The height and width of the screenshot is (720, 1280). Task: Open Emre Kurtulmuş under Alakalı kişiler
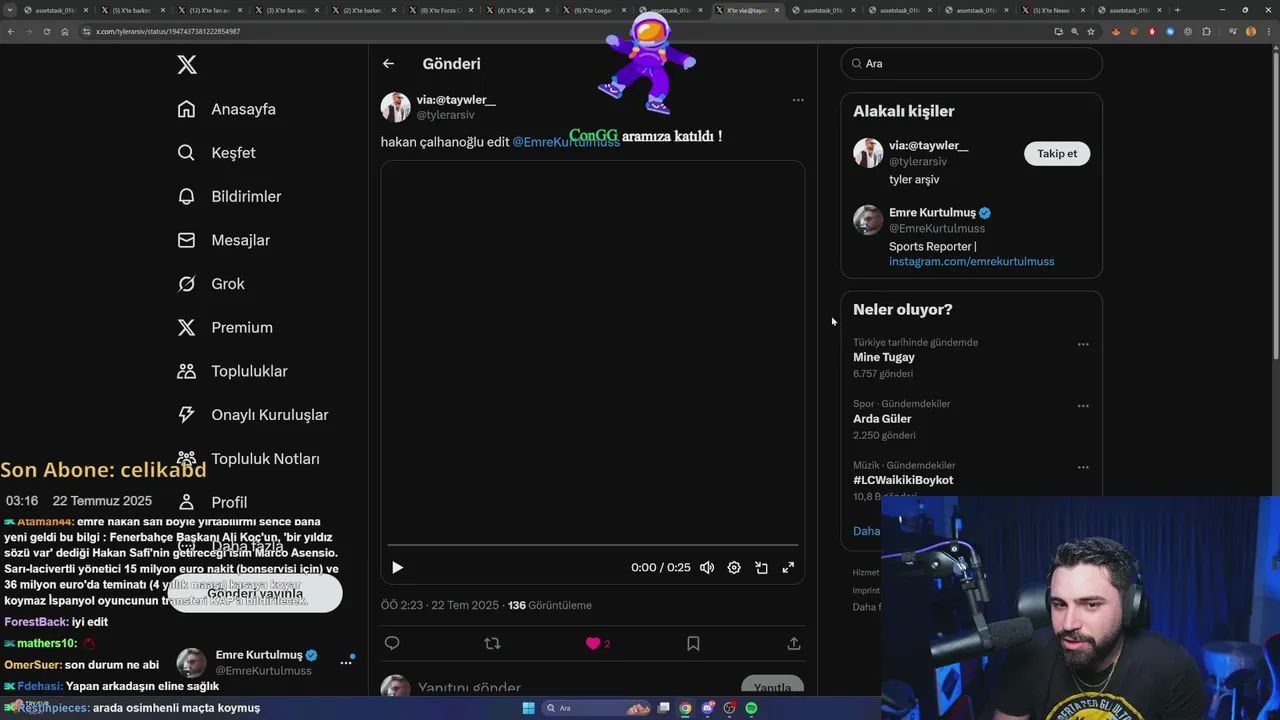(x=932, y=212)
